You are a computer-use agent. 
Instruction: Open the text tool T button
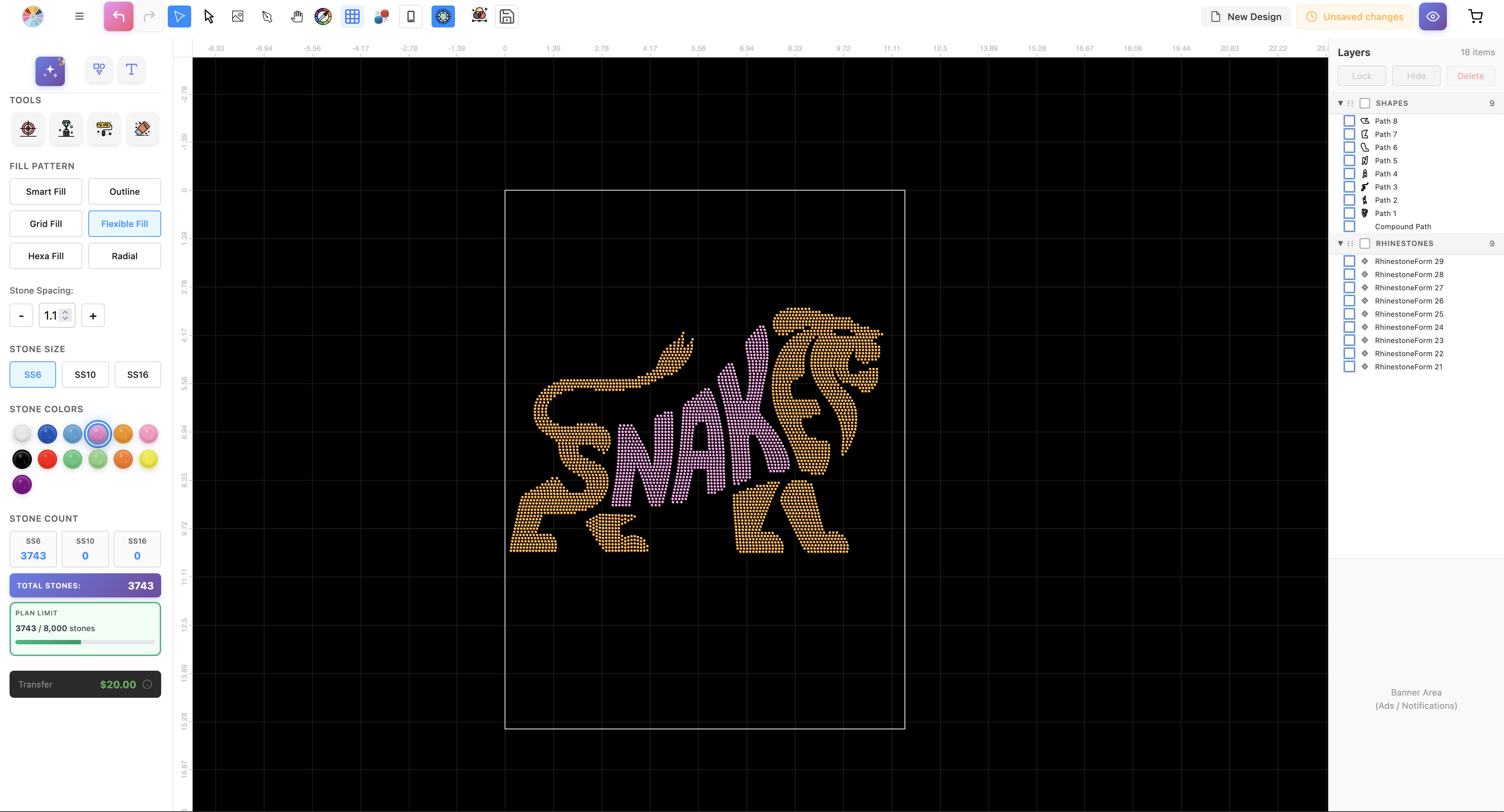point(131,70)
